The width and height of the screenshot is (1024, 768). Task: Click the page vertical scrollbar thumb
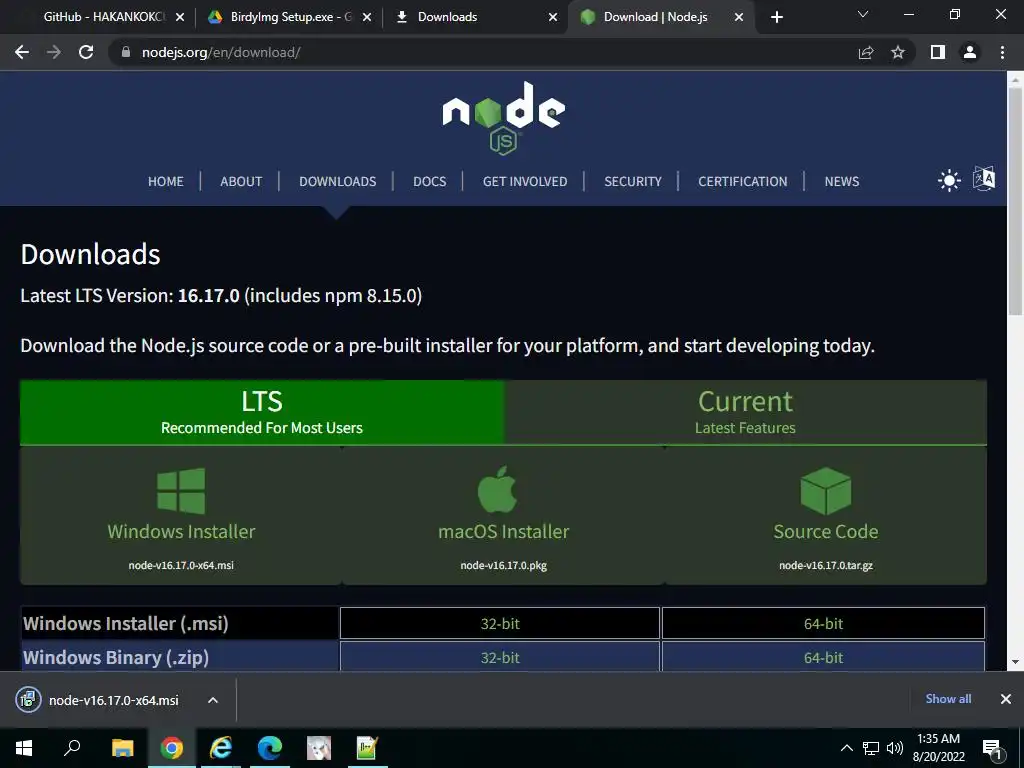[x=1015, y=202]
